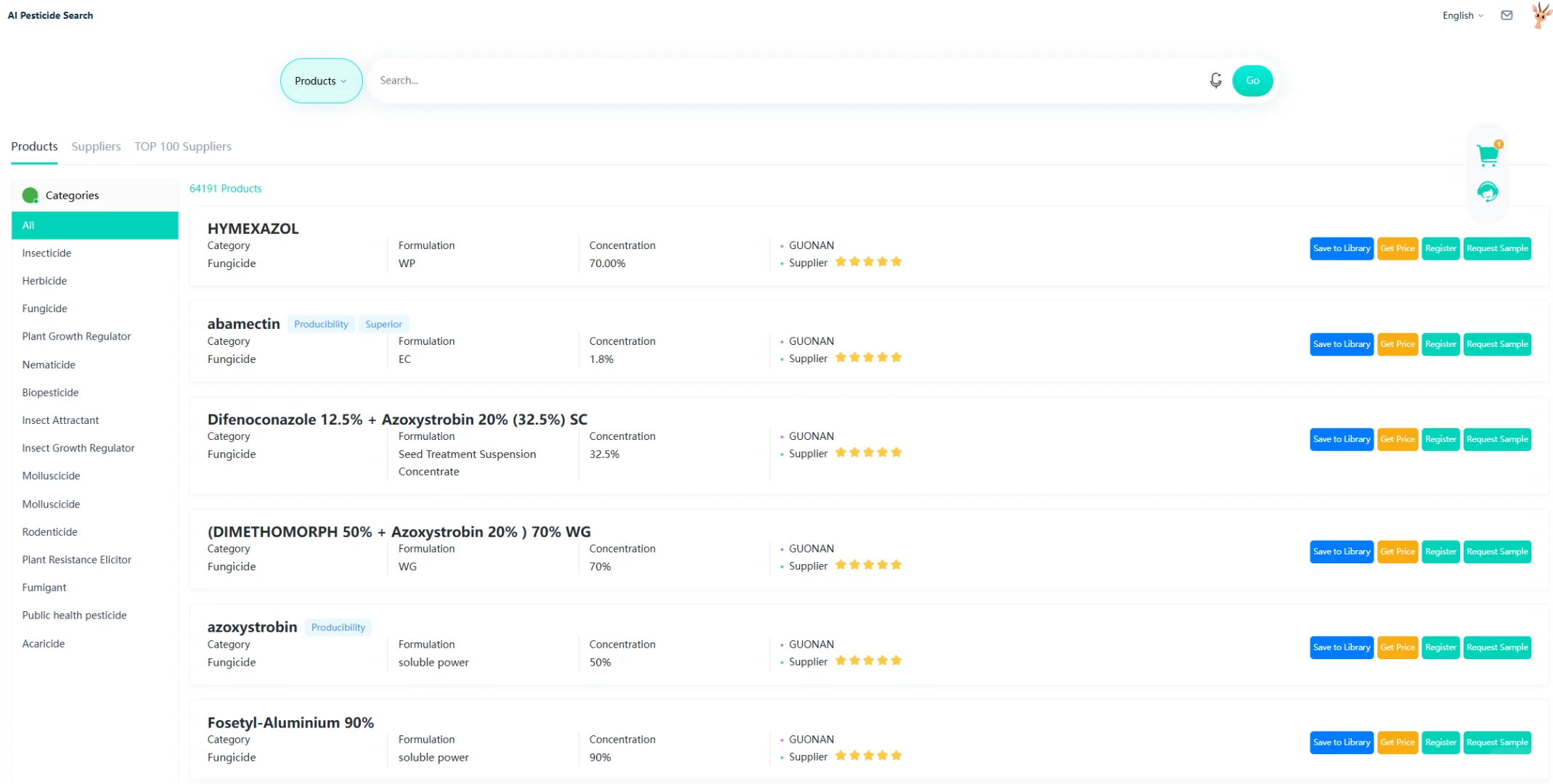
Task: Open the shopping cart icon
Action: (1487, 155)
